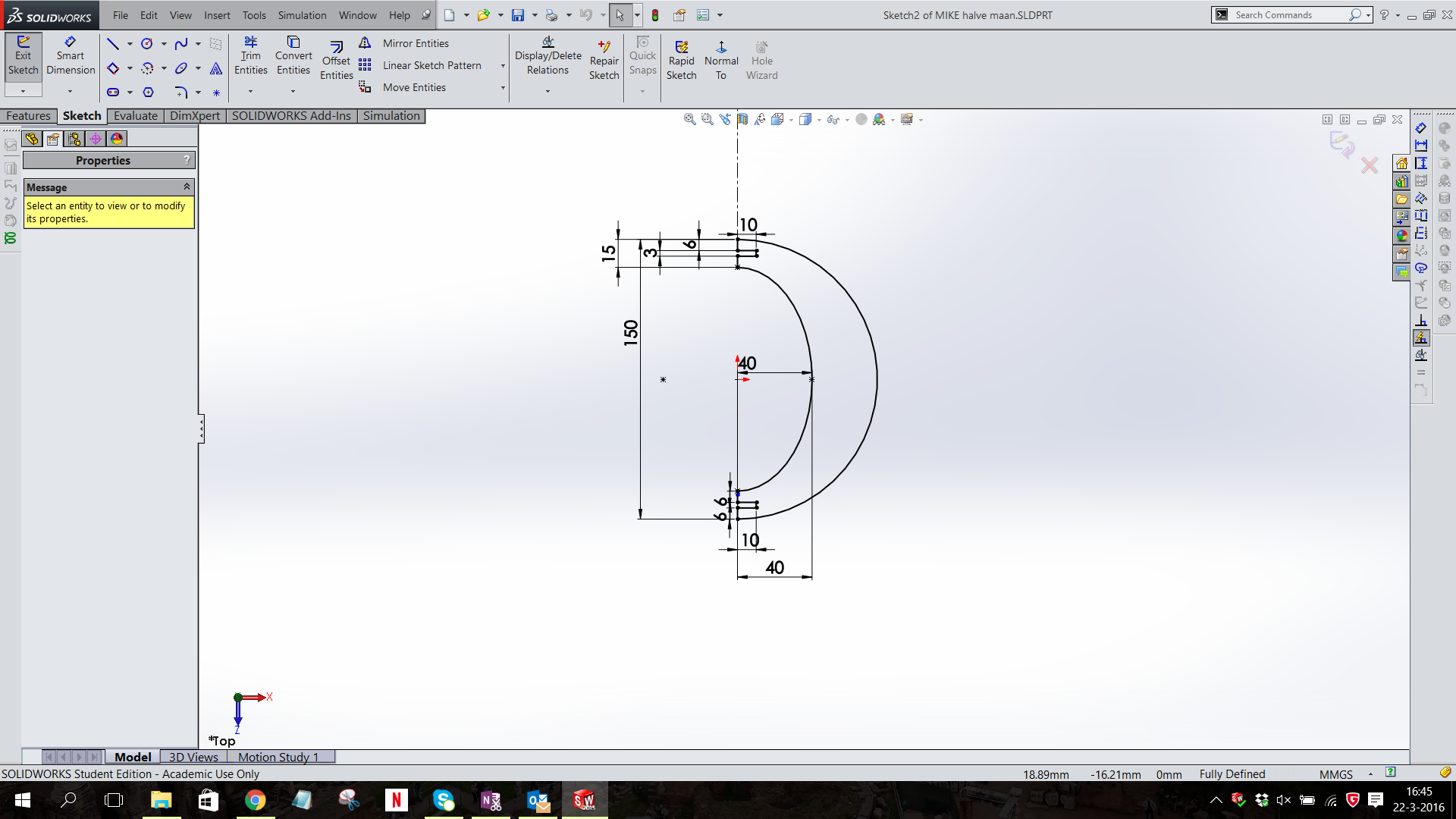1456x819 pixels.
Task: Open the DimXpertManager tab
Action: pos(96,139)
